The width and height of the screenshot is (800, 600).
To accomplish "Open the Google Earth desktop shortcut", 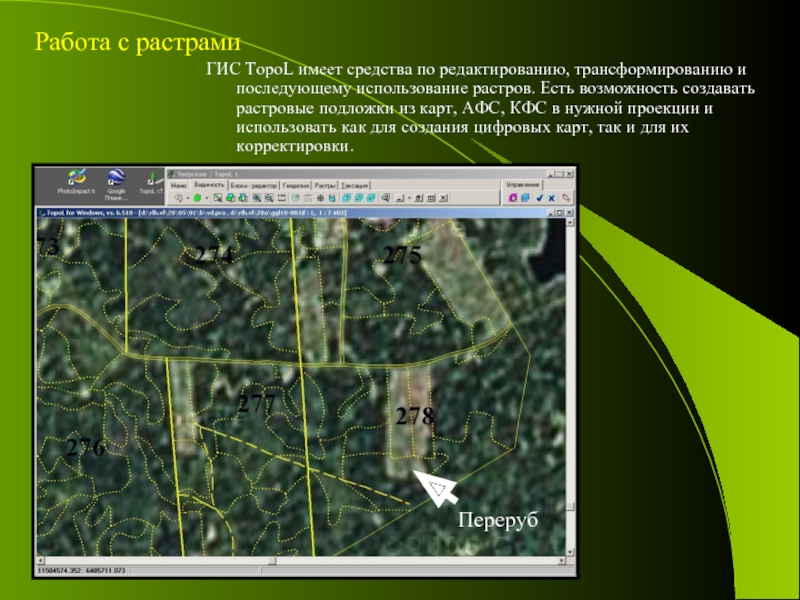I will point(116,179).
